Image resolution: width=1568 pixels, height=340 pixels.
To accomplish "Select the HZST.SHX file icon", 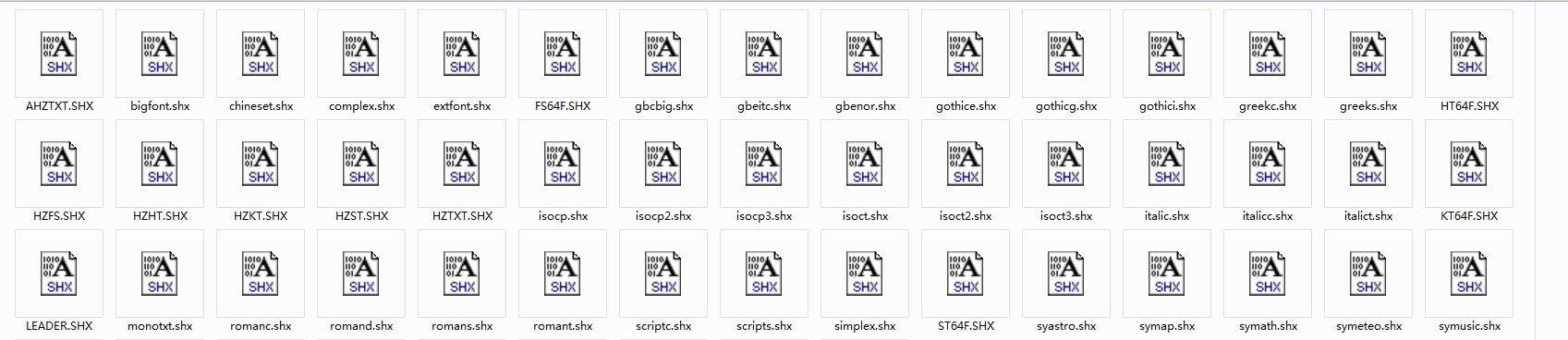I will (x=361, y=164).
